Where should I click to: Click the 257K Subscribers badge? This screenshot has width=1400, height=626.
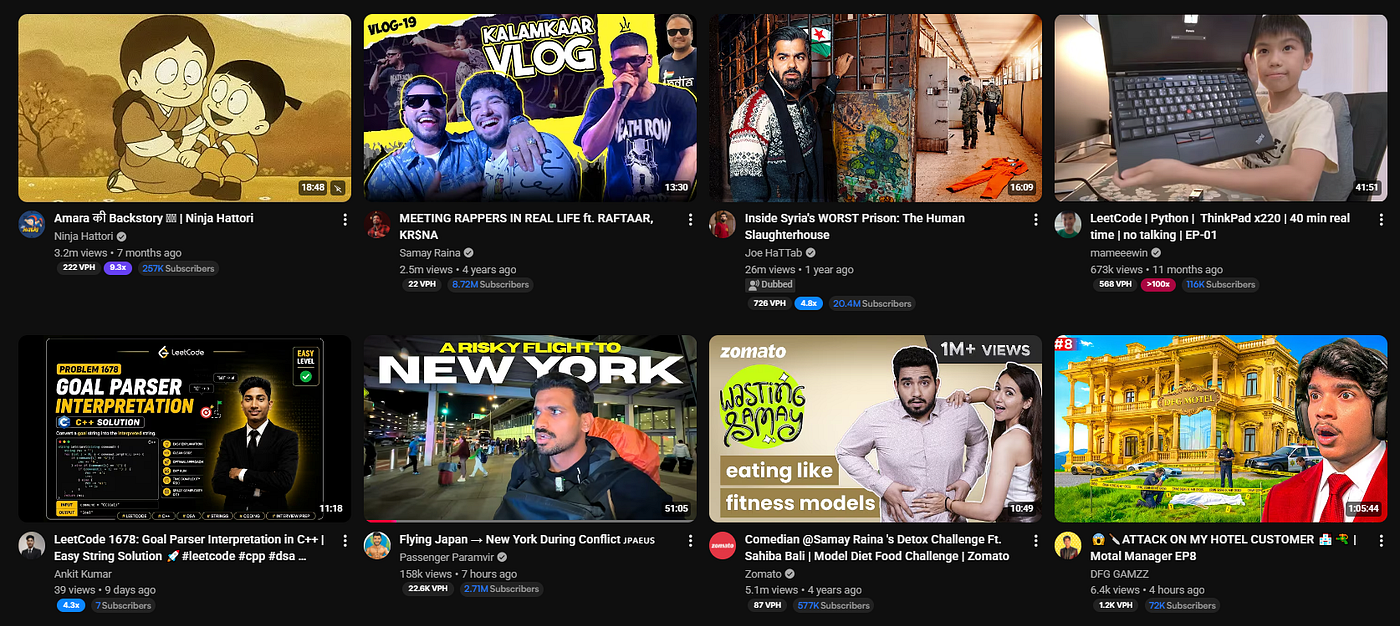[178, 268]
